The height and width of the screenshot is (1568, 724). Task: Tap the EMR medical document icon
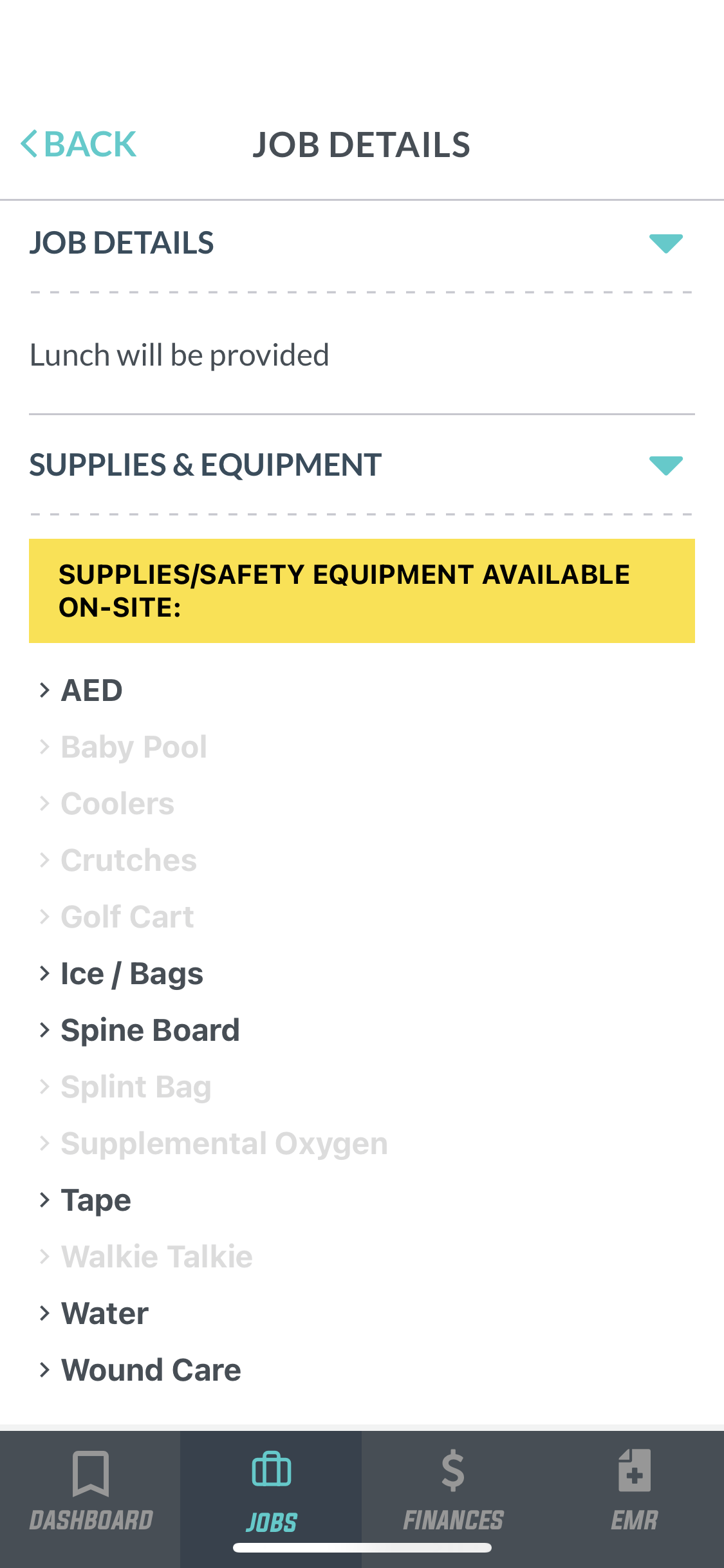(635, 1471)
